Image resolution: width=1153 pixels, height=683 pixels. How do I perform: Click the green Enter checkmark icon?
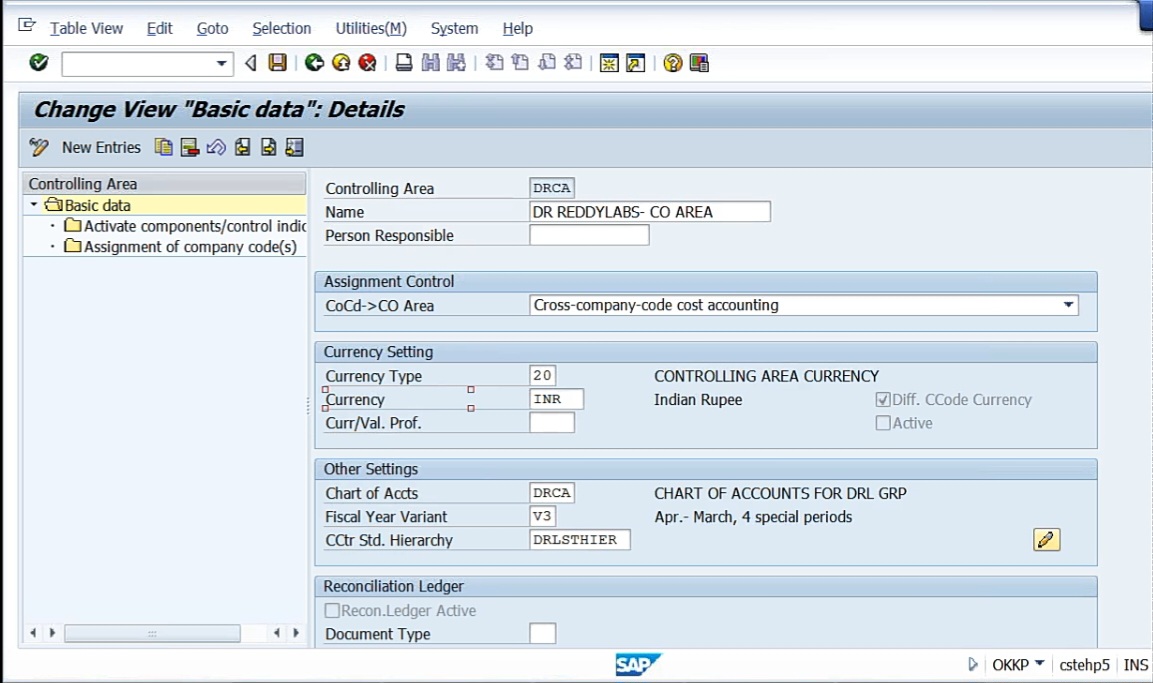pos(38,63)
